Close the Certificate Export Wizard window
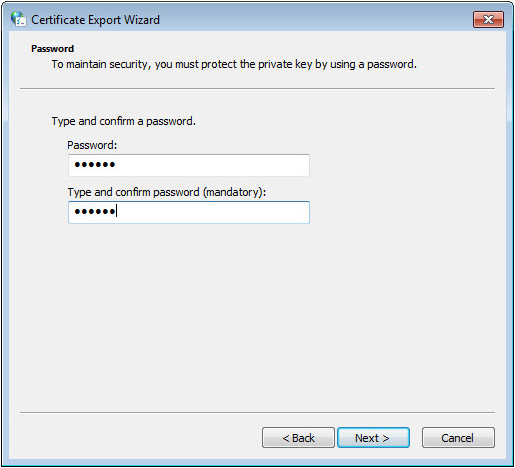 pyautogui.click(x=488, y=20)
